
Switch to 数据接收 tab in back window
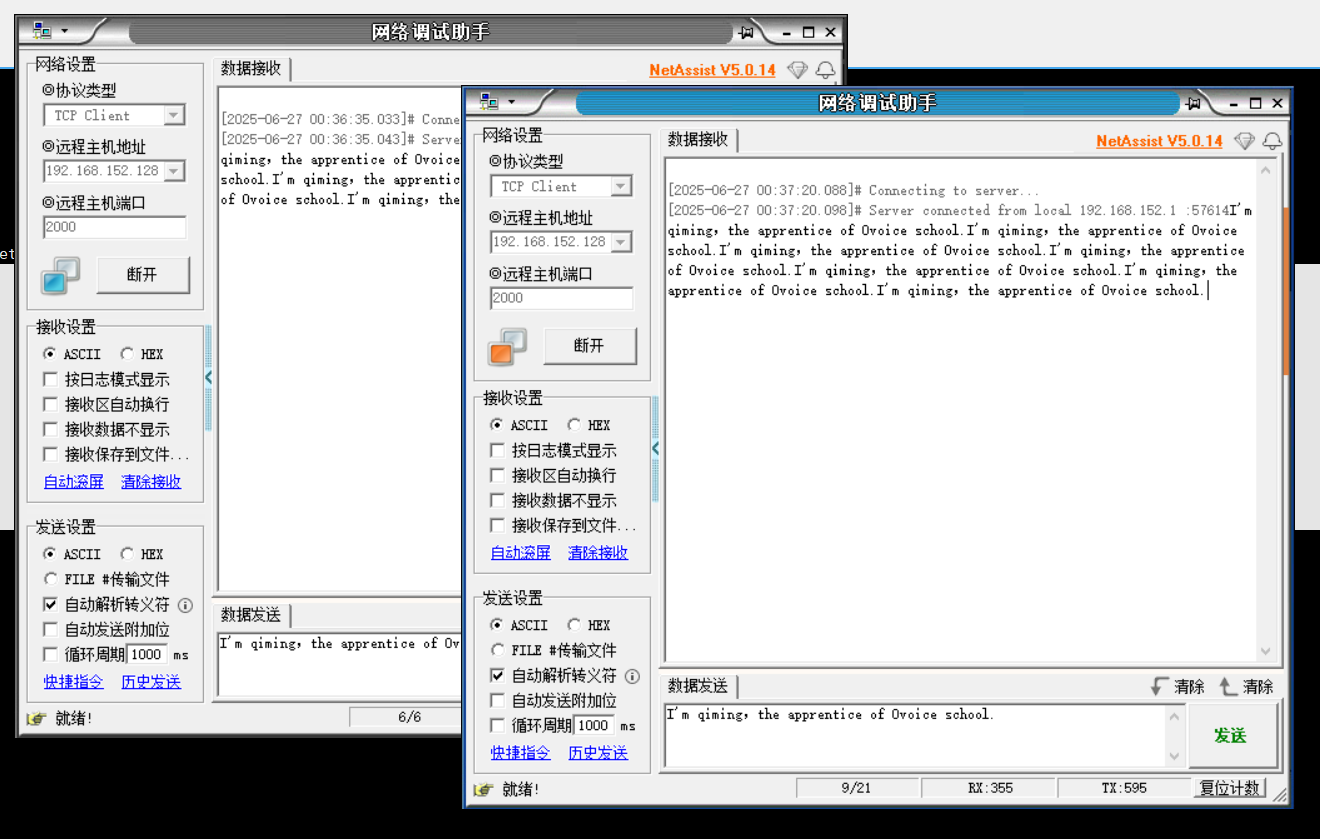tap(251, 68)
